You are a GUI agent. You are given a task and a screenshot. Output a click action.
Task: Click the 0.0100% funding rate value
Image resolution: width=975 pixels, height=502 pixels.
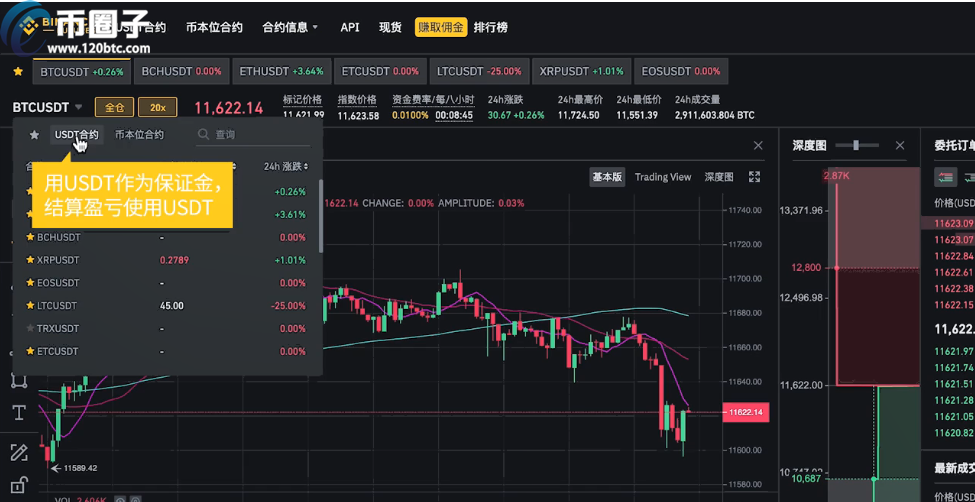410,115
